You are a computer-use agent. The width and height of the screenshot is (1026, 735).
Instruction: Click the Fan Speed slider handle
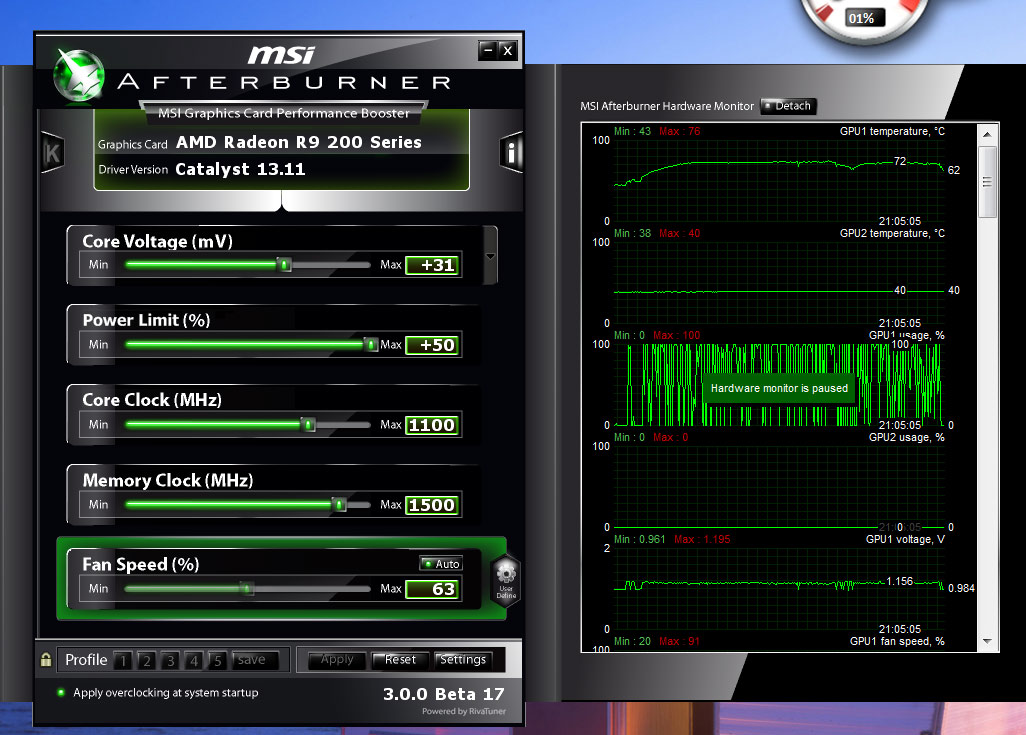click(x=247, y=588)
